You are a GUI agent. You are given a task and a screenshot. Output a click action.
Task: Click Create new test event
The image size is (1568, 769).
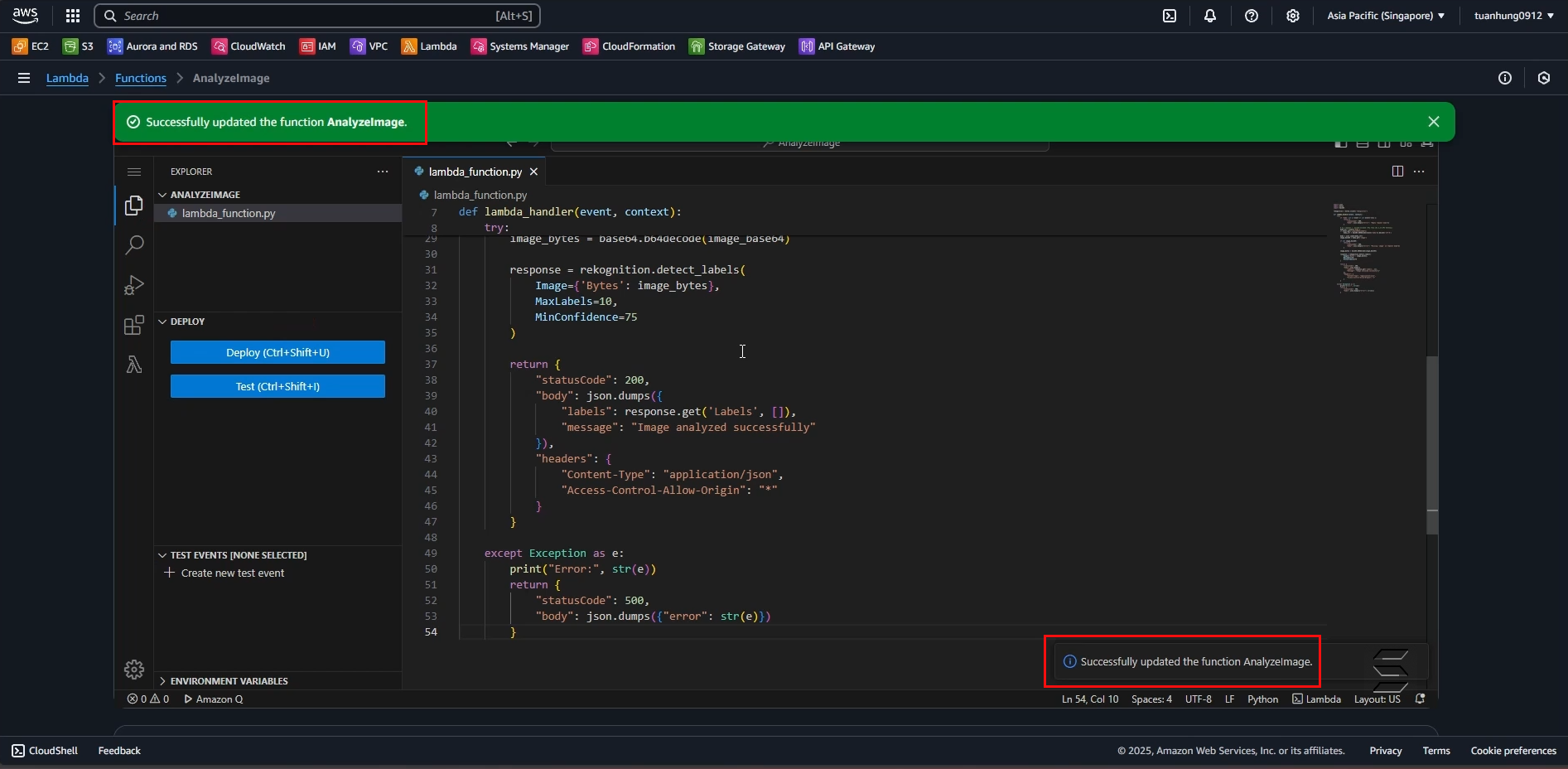pyautogui.click(x=224, y=573)
